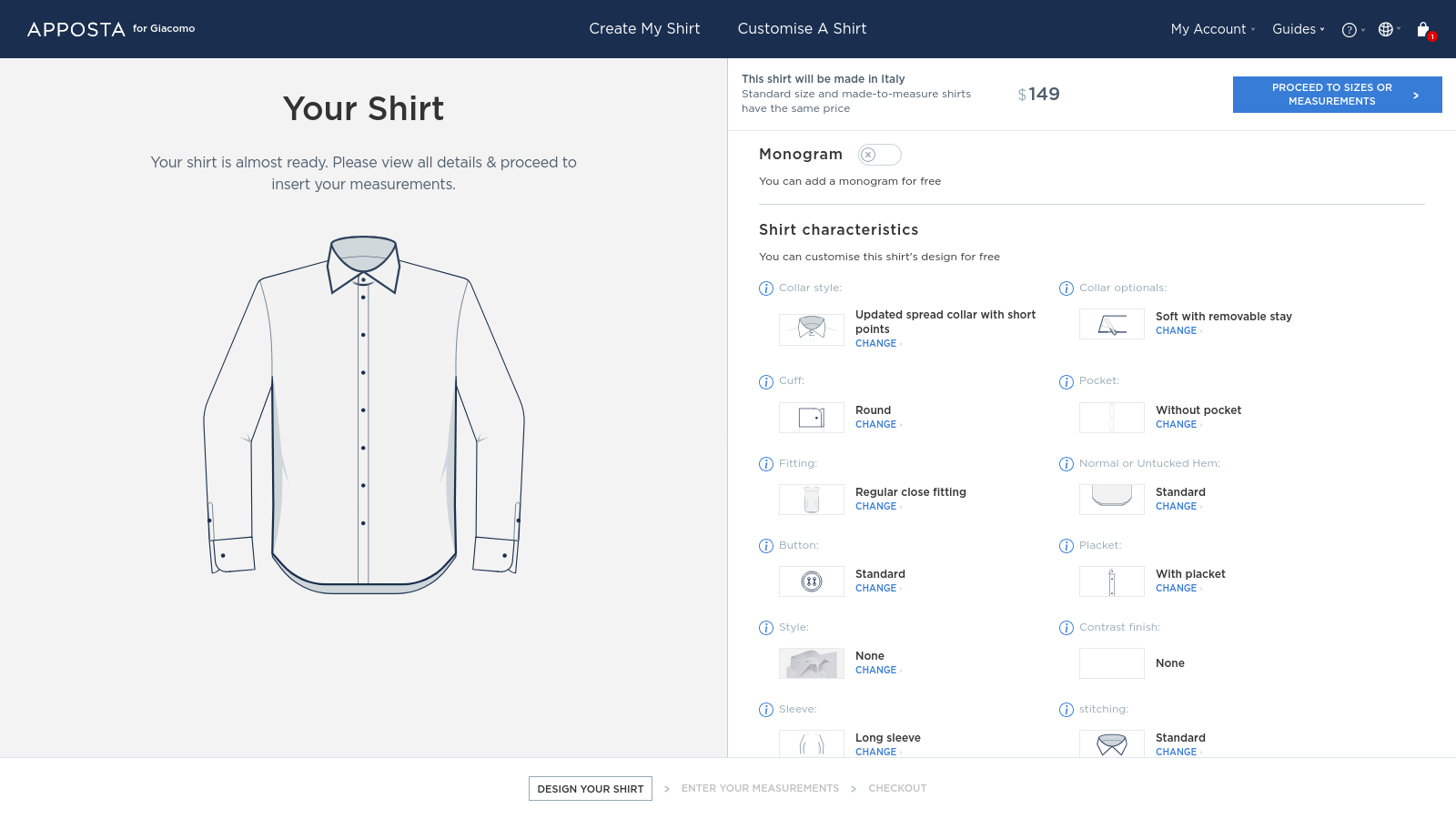The image size is (1456, 819).
Task: Go to Customise A Shirt
Action: click(802, 29)
